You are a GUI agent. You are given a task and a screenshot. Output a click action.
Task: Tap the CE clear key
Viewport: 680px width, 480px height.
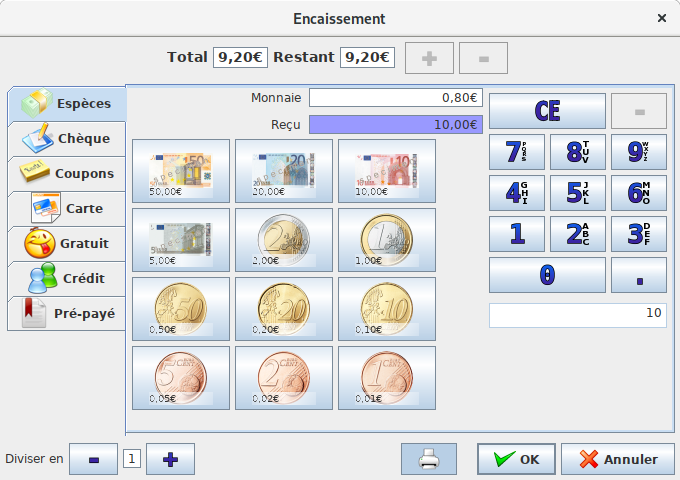tap(547, 111)
